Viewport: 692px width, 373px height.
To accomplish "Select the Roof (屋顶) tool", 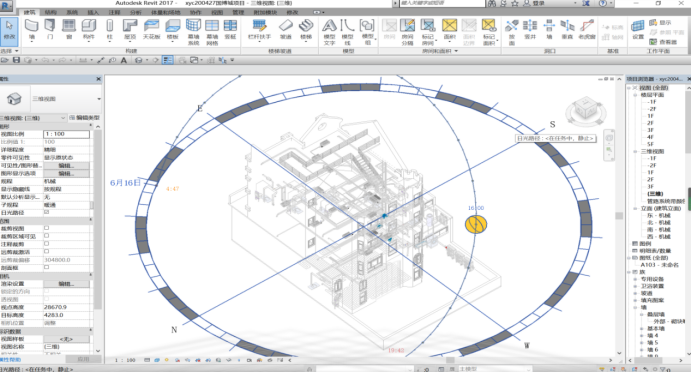I will tap(130, 30).
